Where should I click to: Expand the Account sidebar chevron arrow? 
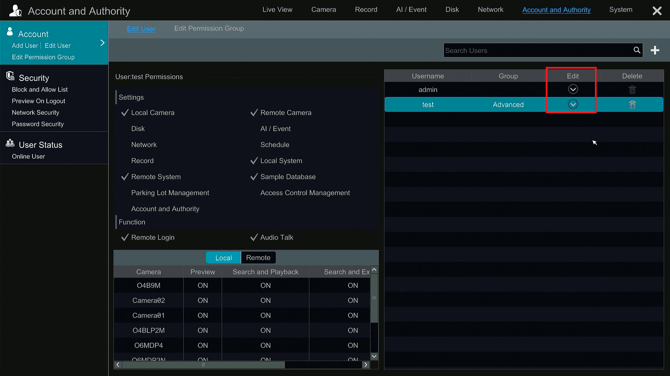pyautogui.click(x=102, y=43)
